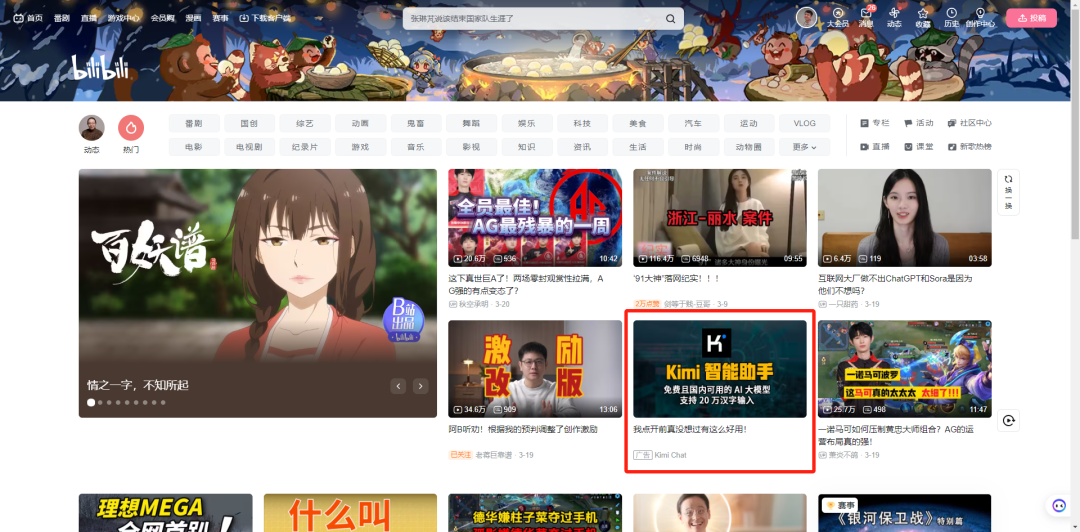Select the VLOG category tab
The width and height of the screenshot is (1080, 532).
point(804,123)
